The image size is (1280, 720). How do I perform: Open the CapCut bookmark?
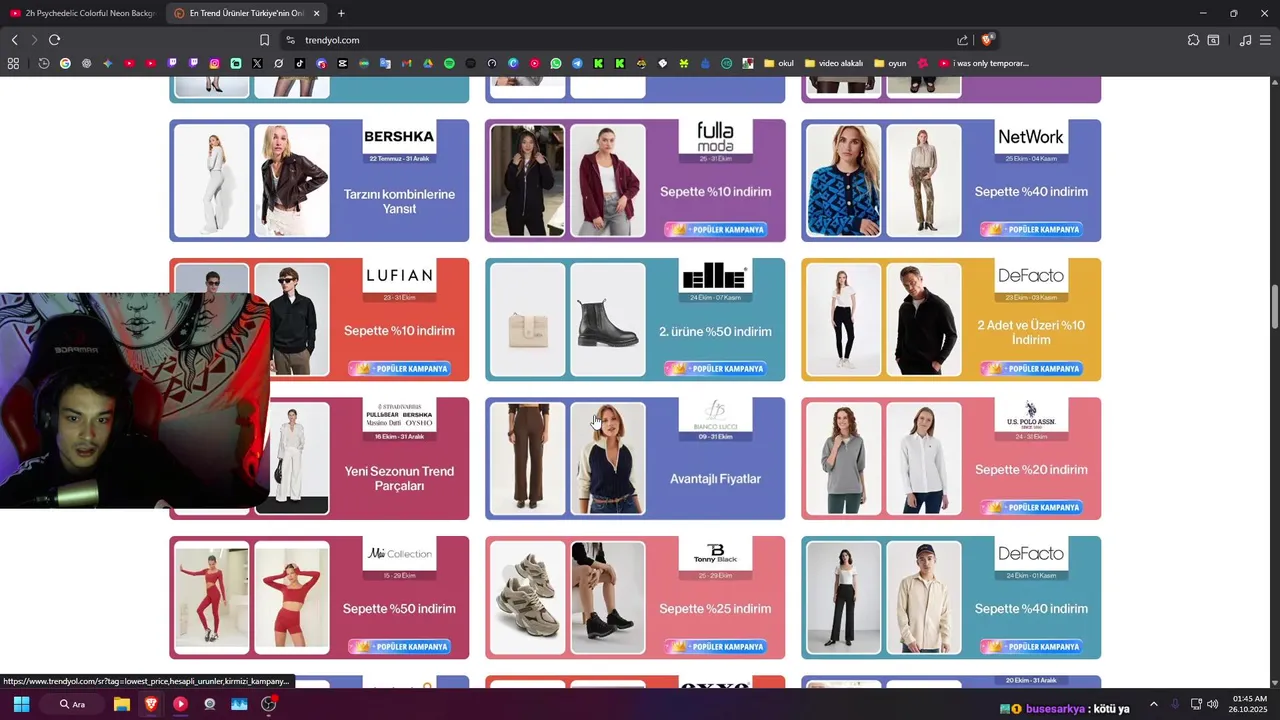coord(342,63)
